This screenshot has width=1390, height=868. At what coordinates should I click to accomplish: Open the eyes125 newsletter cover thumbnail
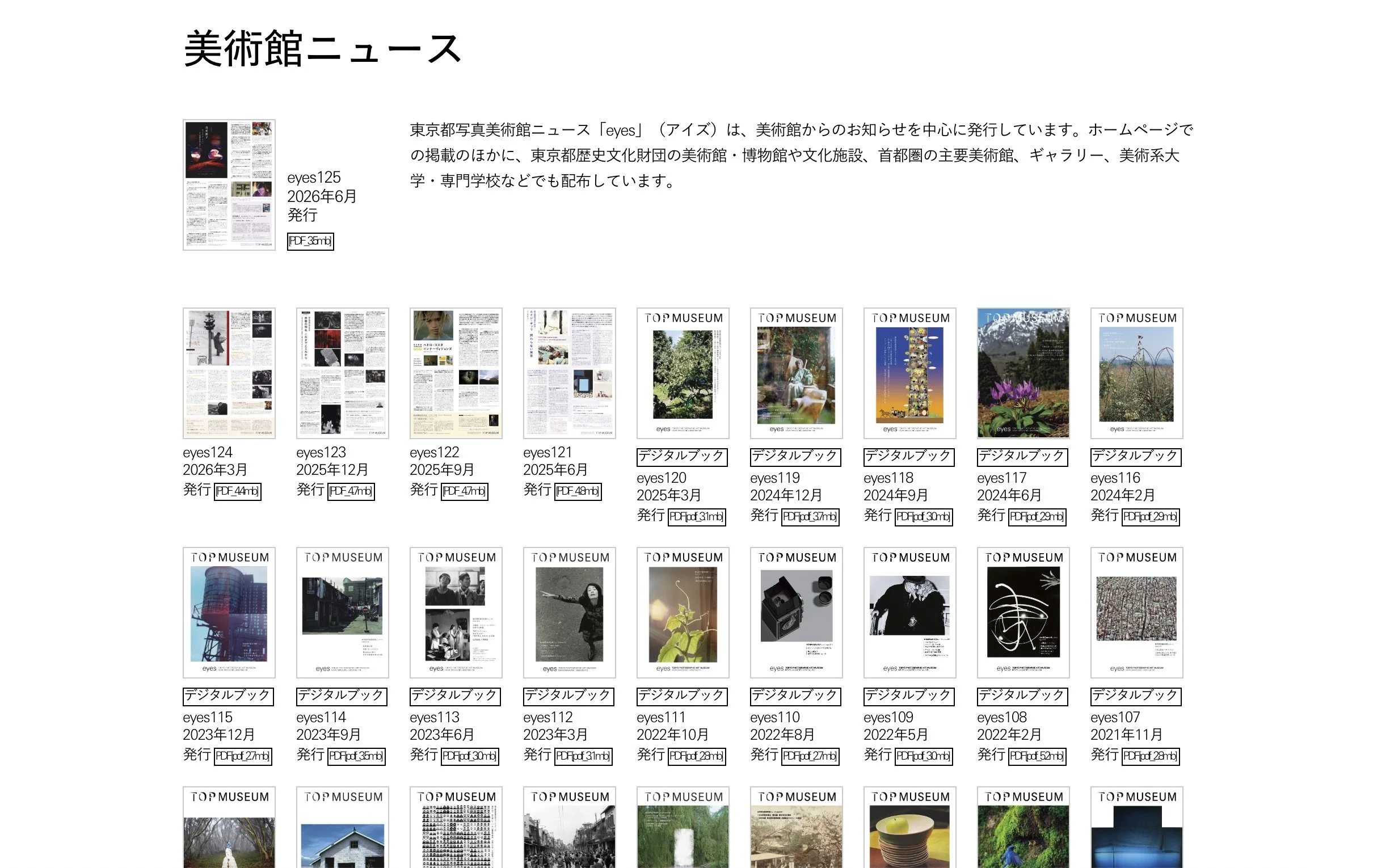click(x=229, y=185)
